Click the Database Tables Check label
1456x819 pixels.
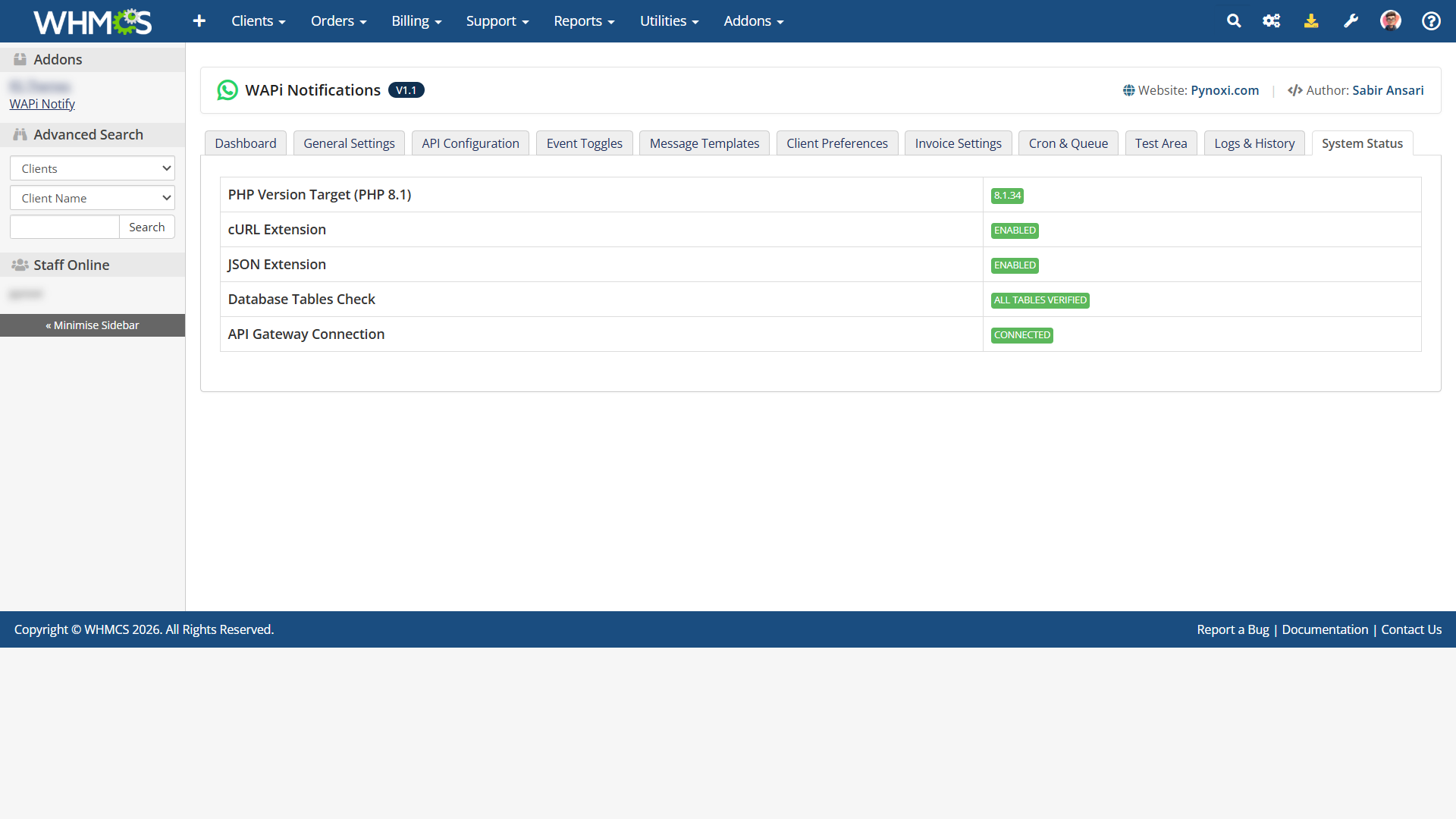[x=302, y=300]
